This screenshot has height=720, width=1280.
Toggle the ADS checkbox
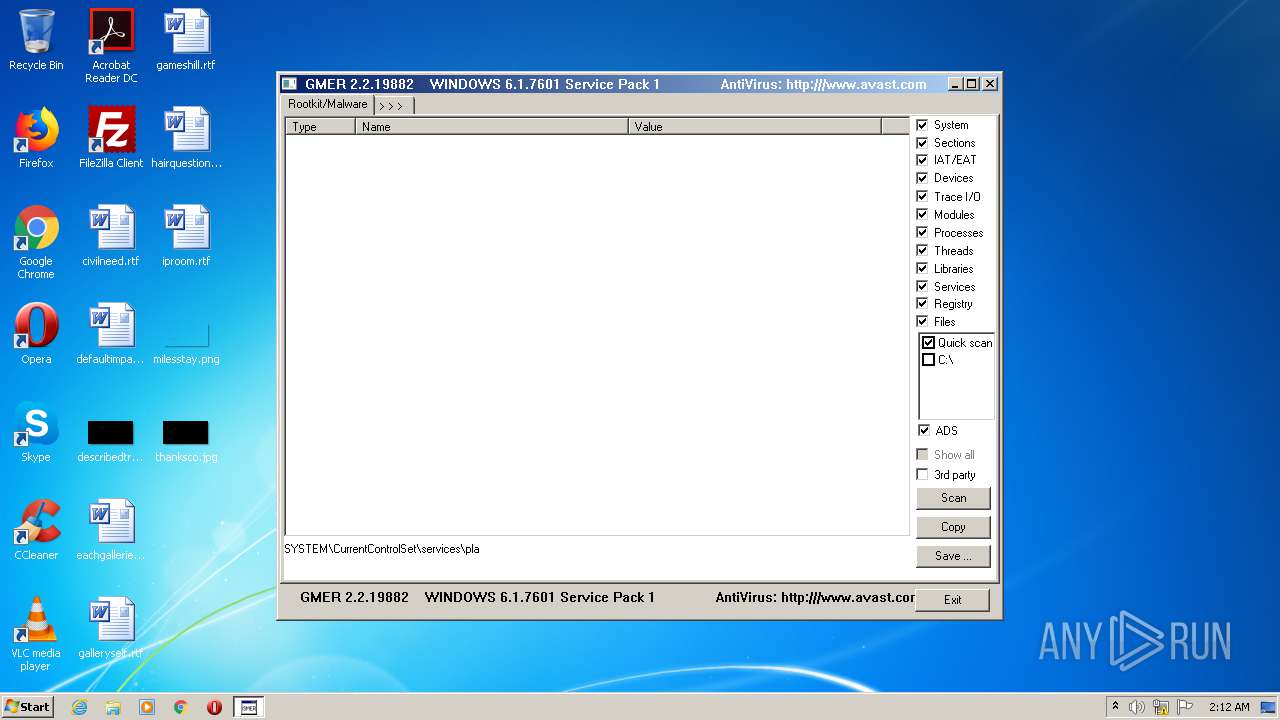[x=923, y=430]
